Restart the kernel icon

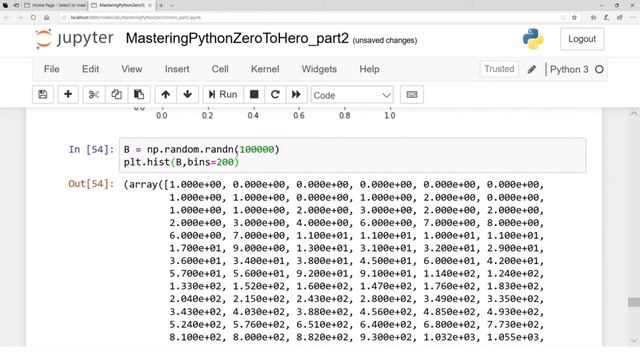[x=275, y=95]
